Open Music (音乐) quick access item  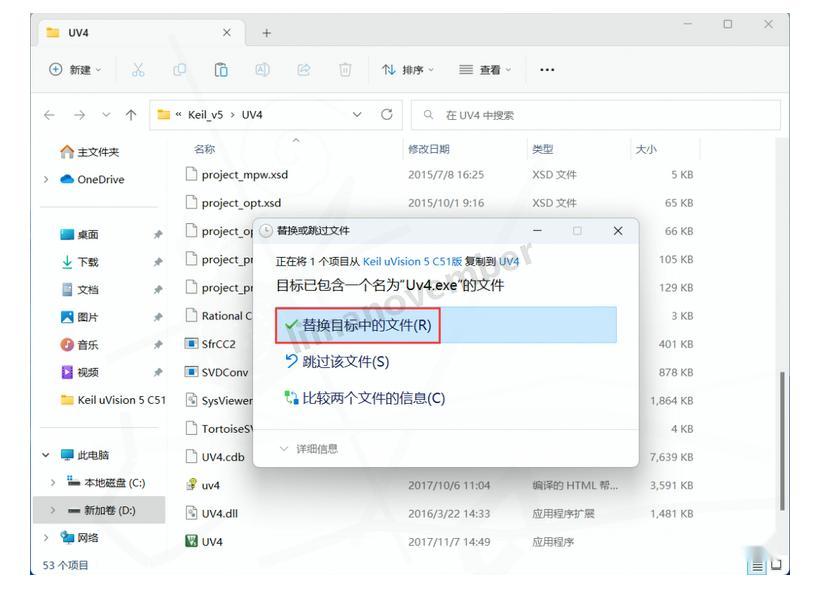(x=79, y=345)
